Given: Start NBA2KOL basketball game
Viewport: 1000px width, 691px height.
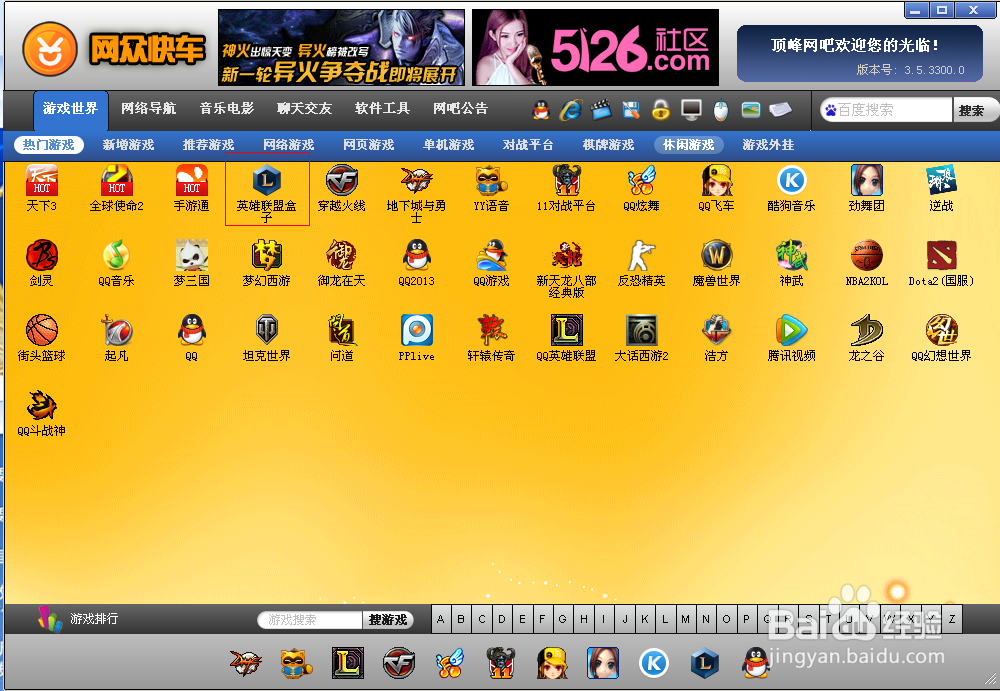Looking at the screenshot, I should click(x=866, y=262).
